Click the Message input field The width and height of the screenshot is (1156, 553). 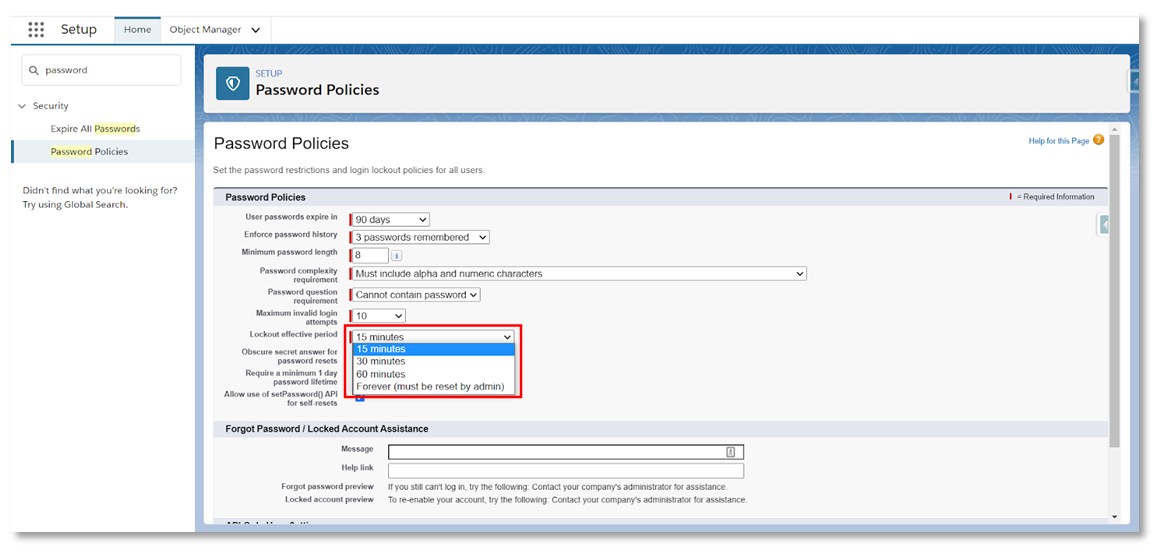[x=565, y=452]
